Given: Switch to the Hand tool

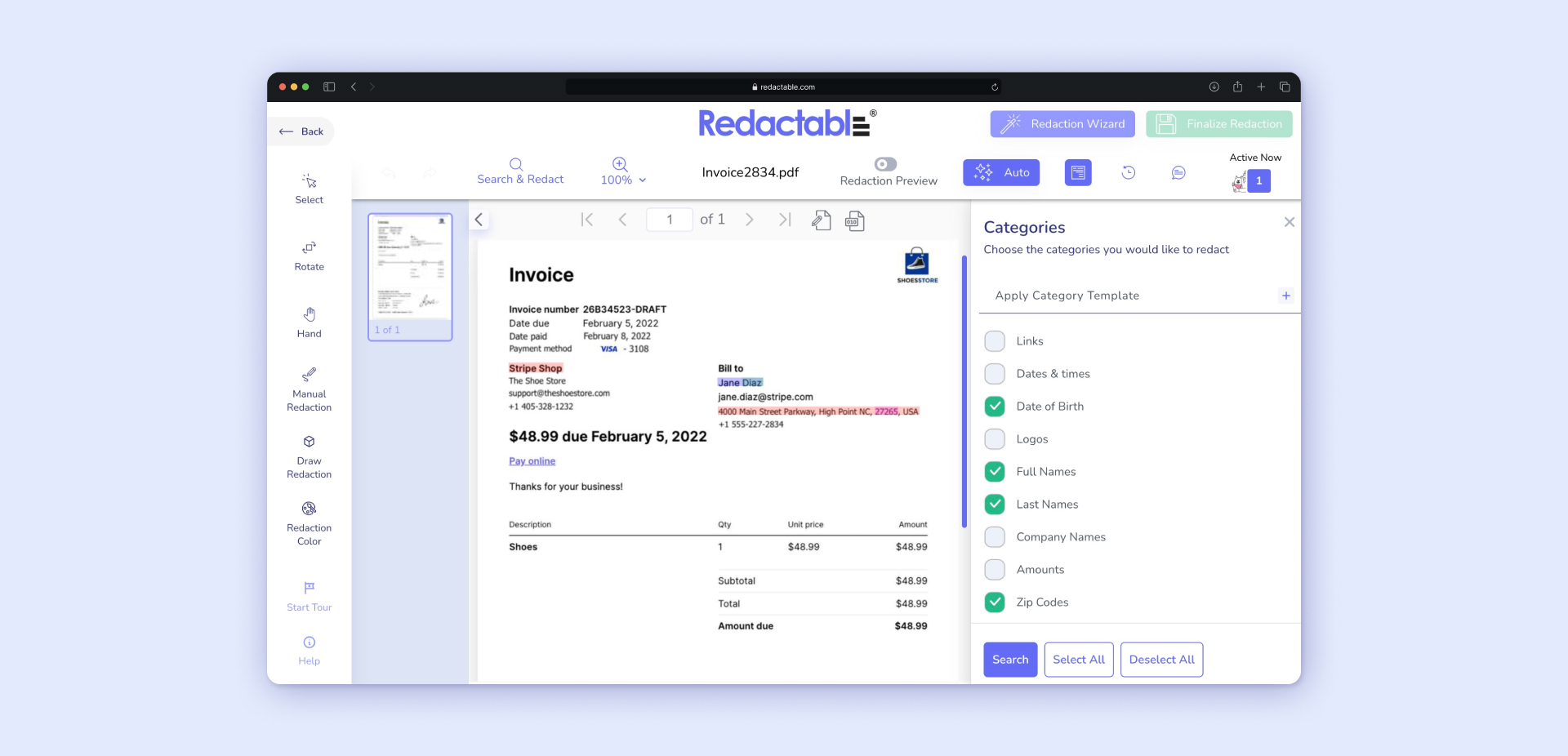Looking at the screenshot, I should 309,322.
